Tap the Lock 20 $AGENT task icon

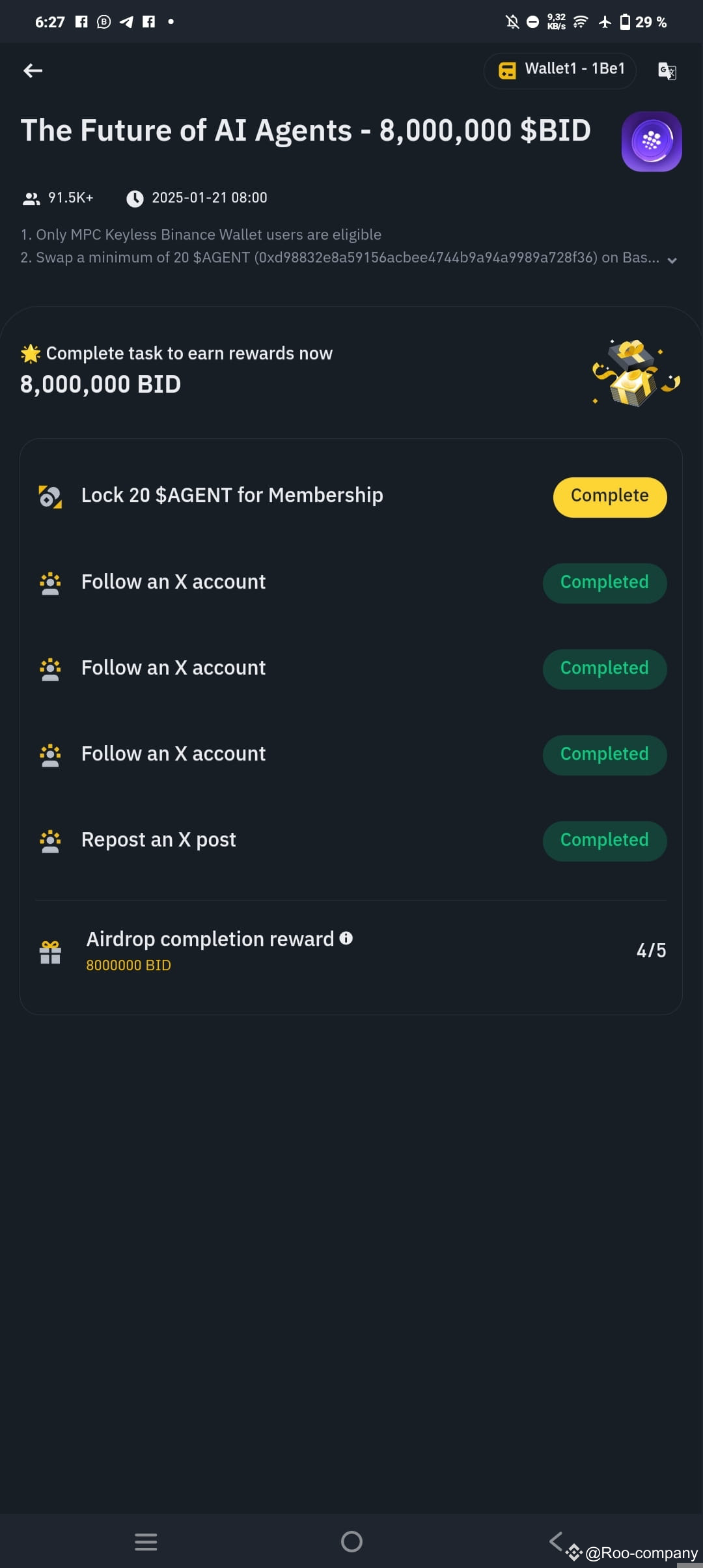pyautogui.click(x=50, y=496)
